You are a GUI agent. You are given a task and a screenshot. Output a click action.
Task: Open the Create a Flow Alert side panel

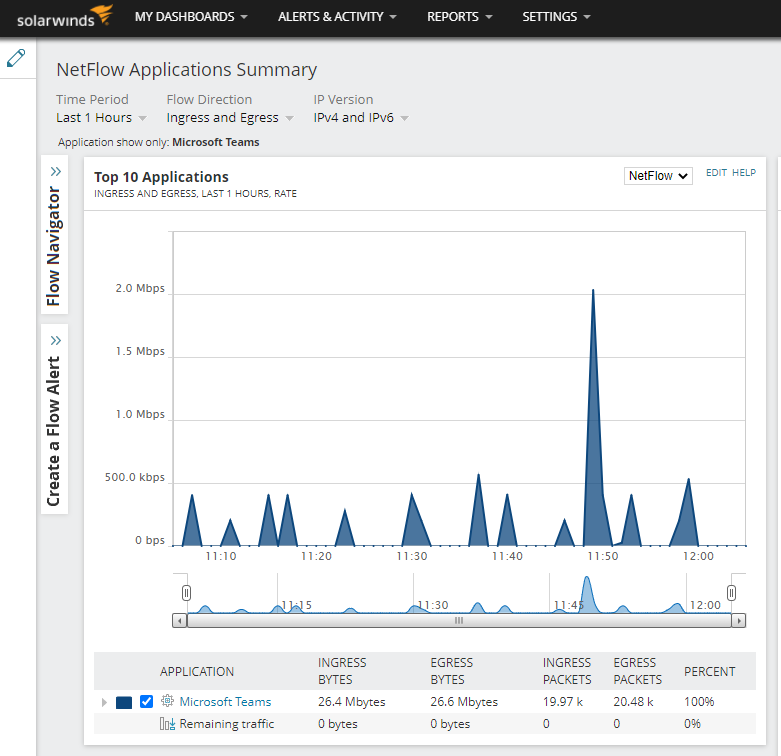[x=54, y=419]
